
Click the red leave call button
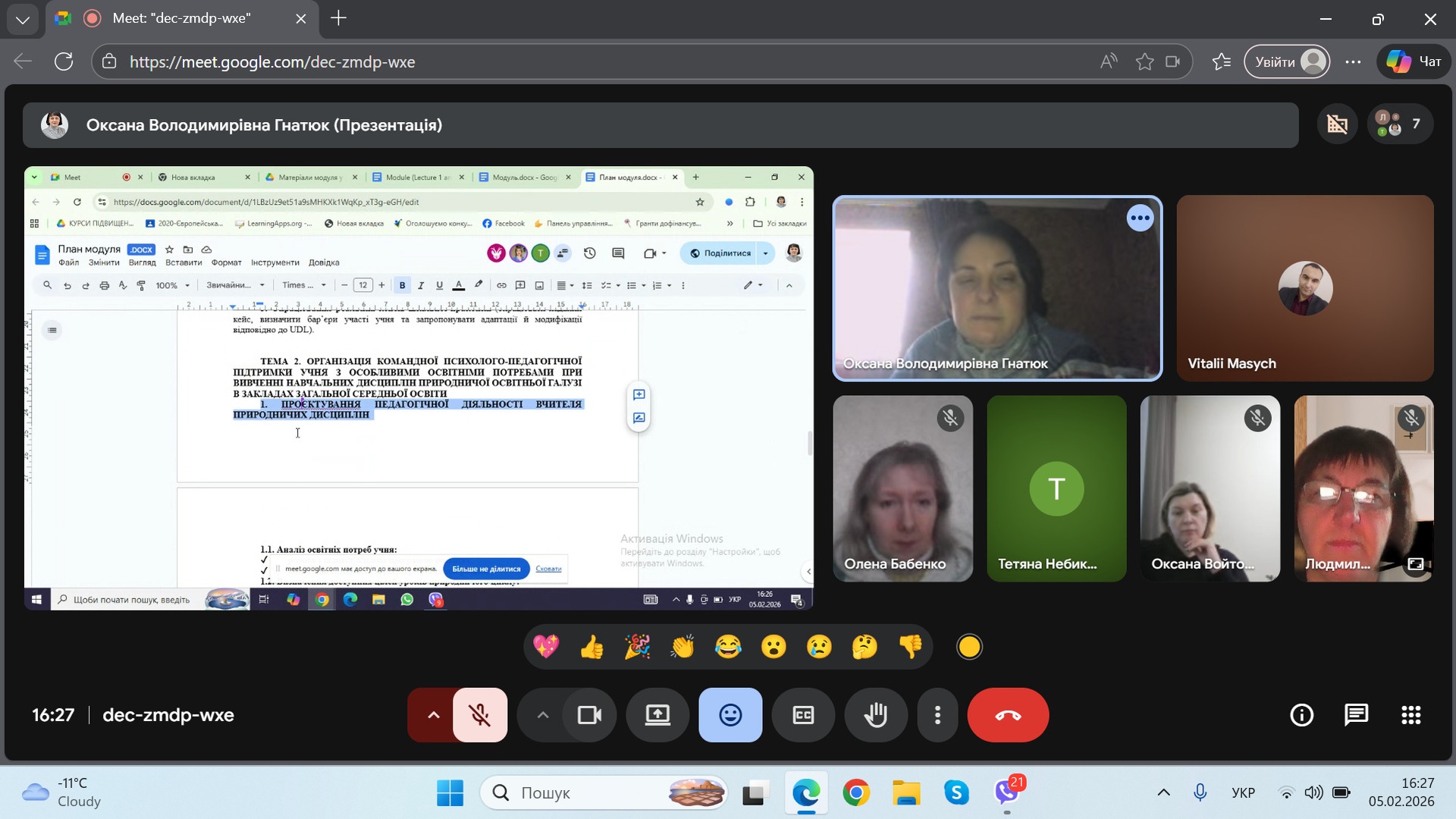pyautogui.click(x=1008, y=715)
